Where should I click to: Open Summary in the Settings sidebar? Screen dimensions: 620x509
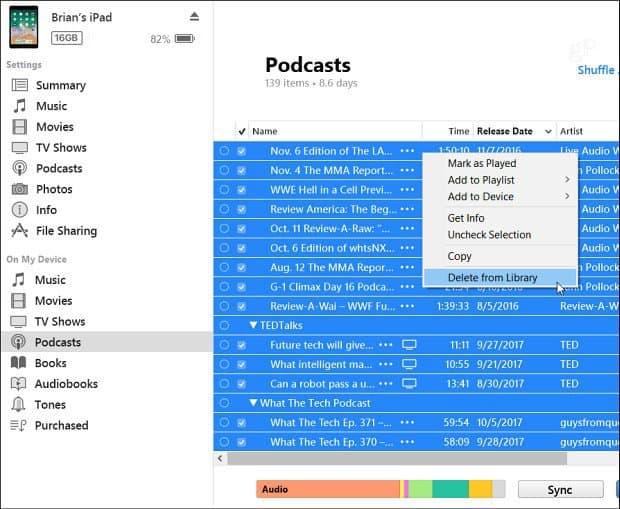pyautogui.click(x=60, y=85)
